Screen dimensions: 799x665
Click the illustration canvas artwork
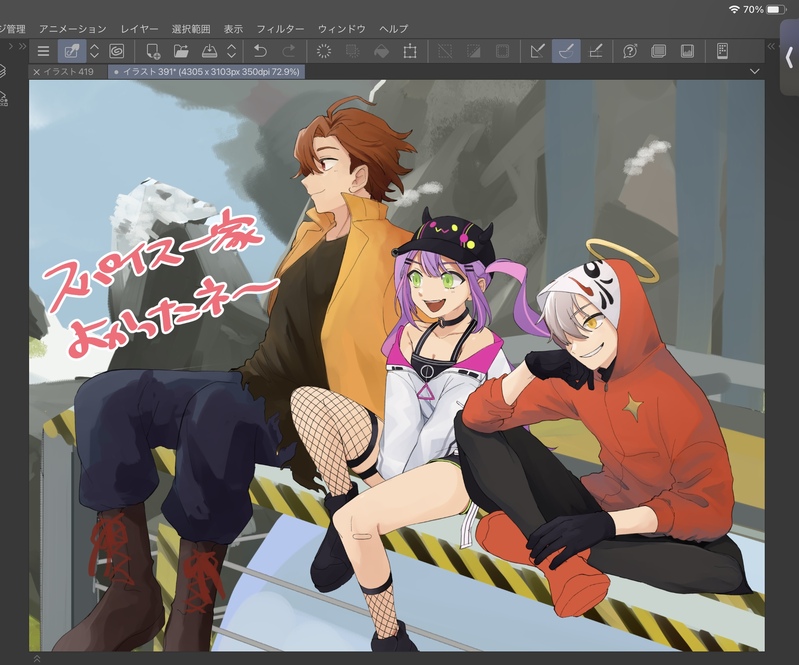tap(396, 365)
